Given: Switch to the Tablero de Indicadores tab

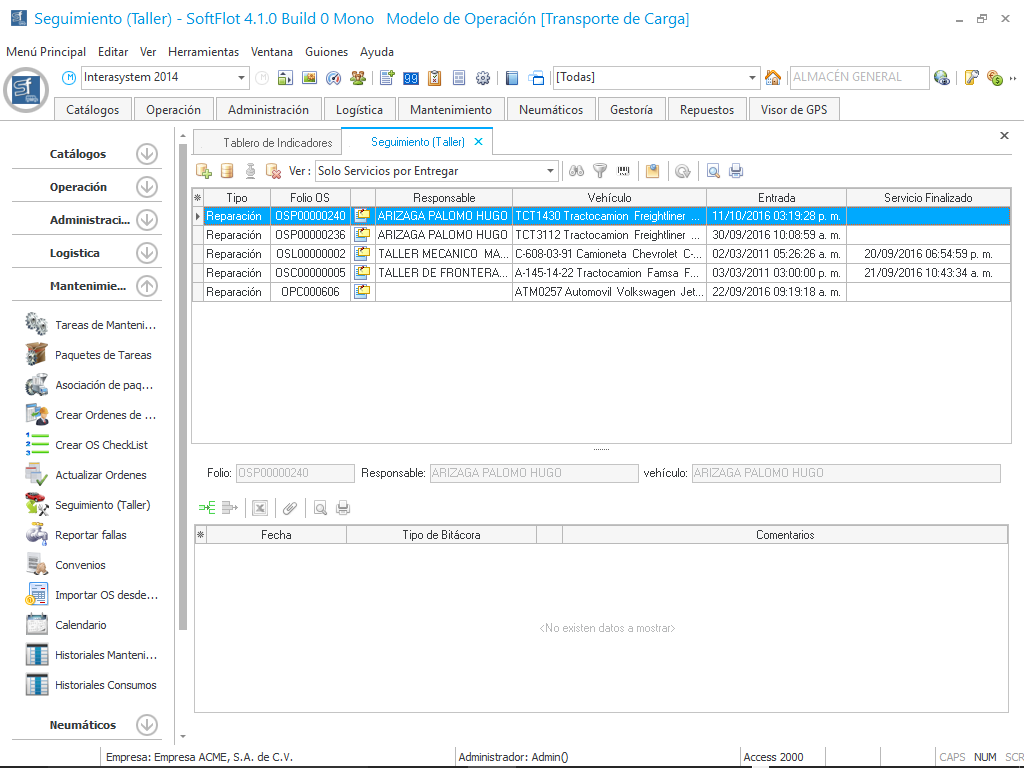Looking at the screenshot, I should point(277,143).
